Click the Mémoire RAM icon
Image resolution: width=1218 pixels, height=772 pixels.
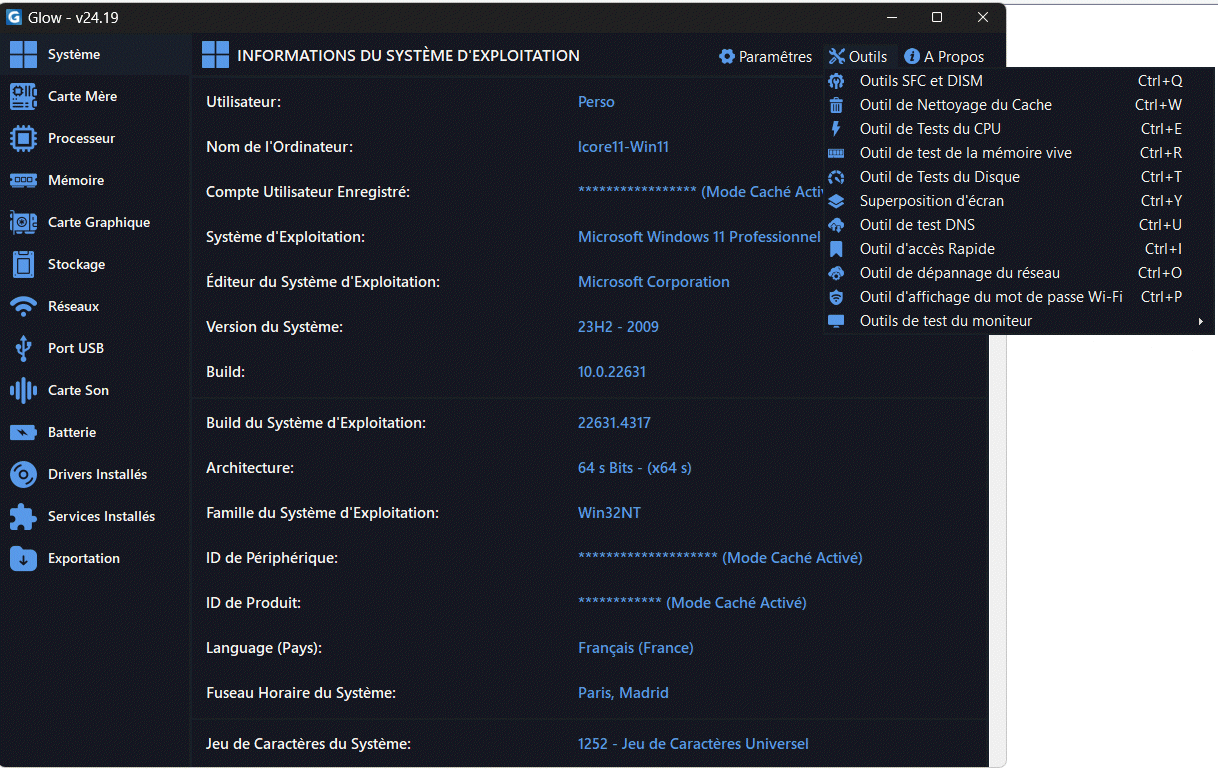[23, 180]
